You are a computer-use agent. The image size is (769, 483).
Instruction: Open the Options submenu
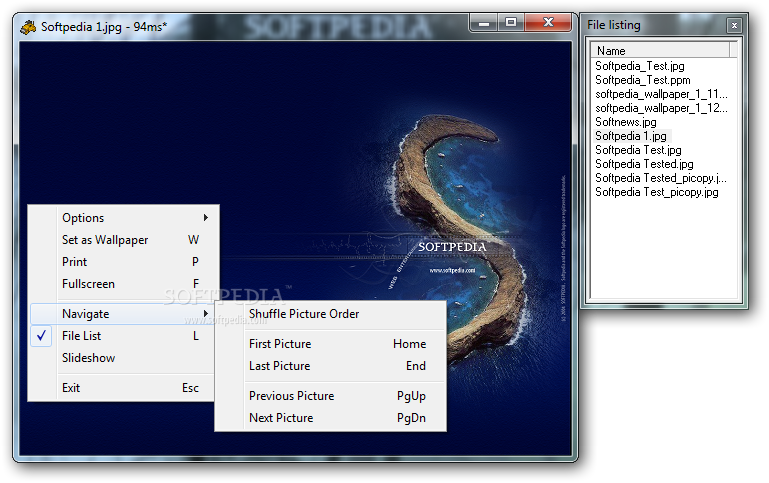(123, 218)
